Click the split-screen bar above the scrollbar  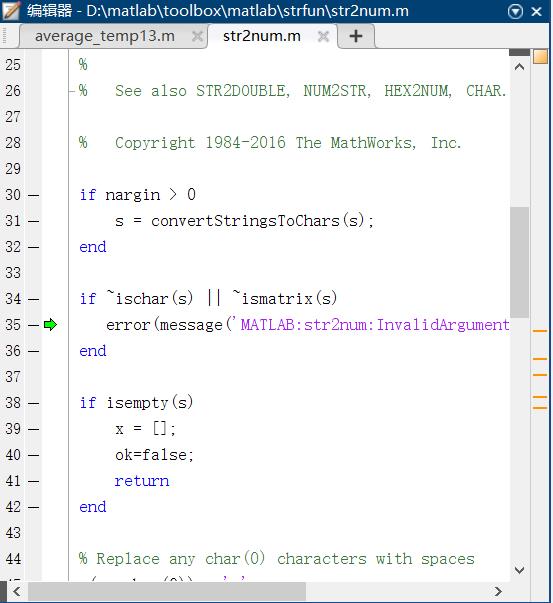click(520, 52)
